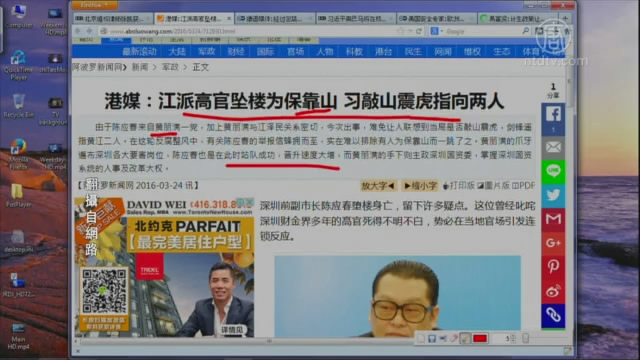Open the QuickTime Player desktop shortcut
The height and width of the screenshot is (360, 640).
18,65
